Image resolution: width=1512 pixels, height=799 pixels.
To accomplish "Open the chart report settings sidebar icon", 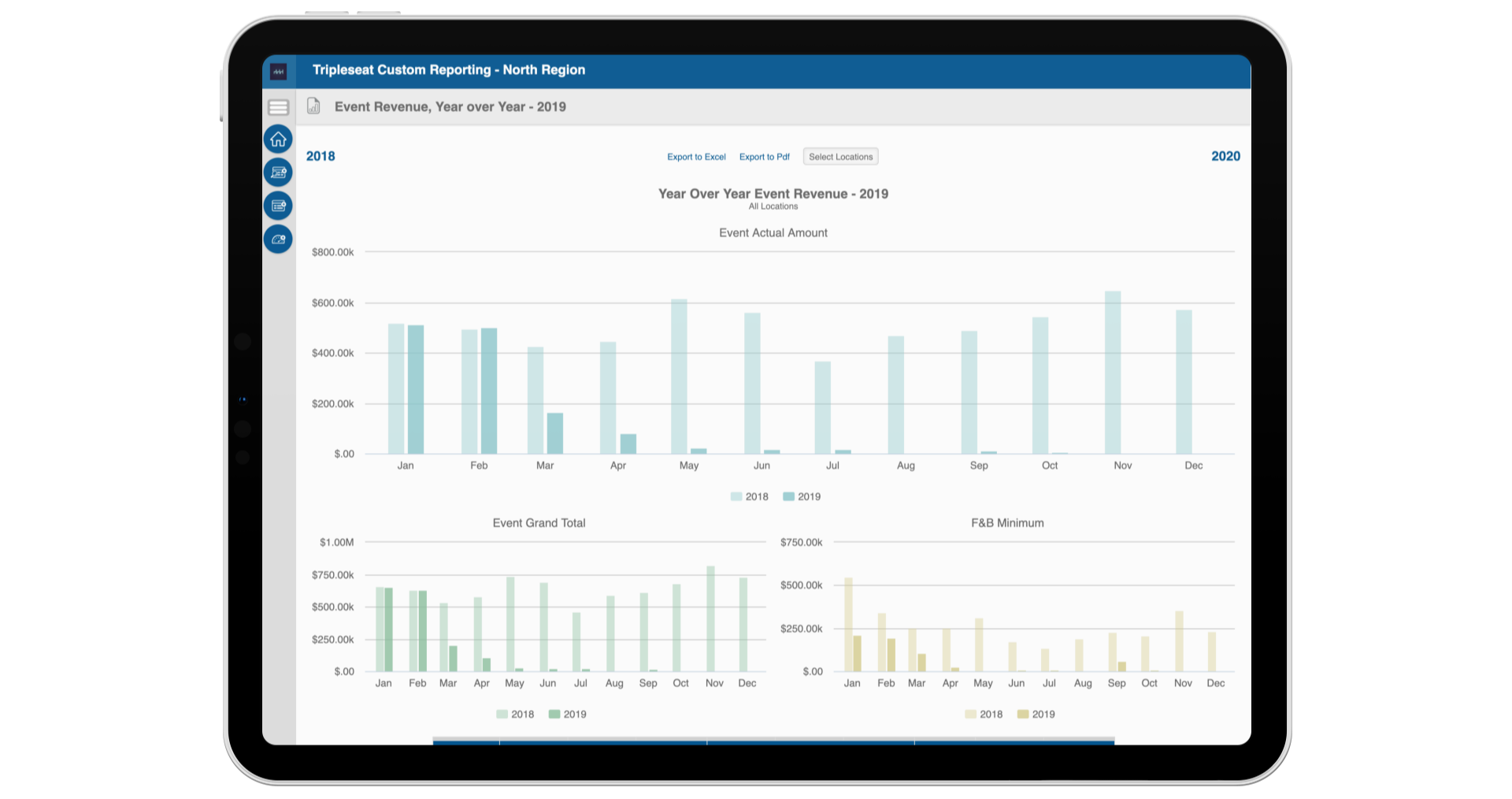I will click(278, 173).
